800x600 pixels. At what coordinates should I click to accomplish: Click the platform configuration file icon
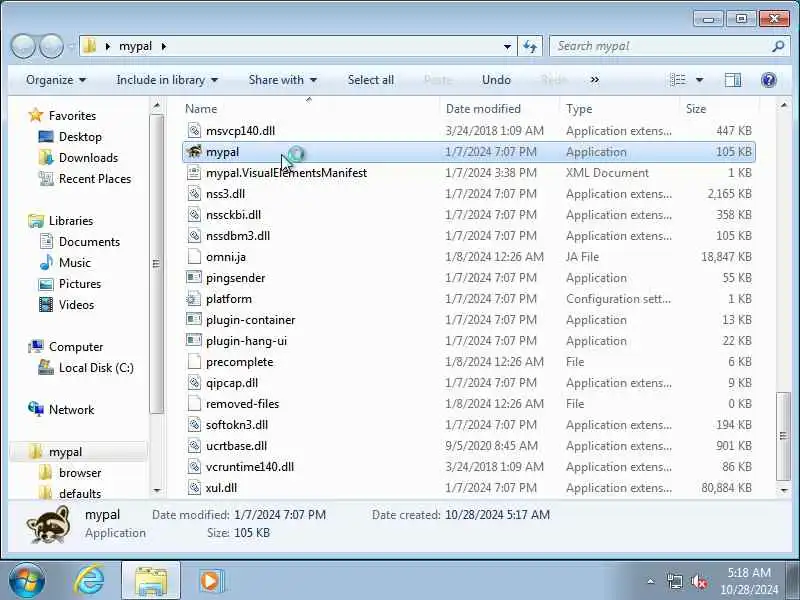[x=194, y=298]
